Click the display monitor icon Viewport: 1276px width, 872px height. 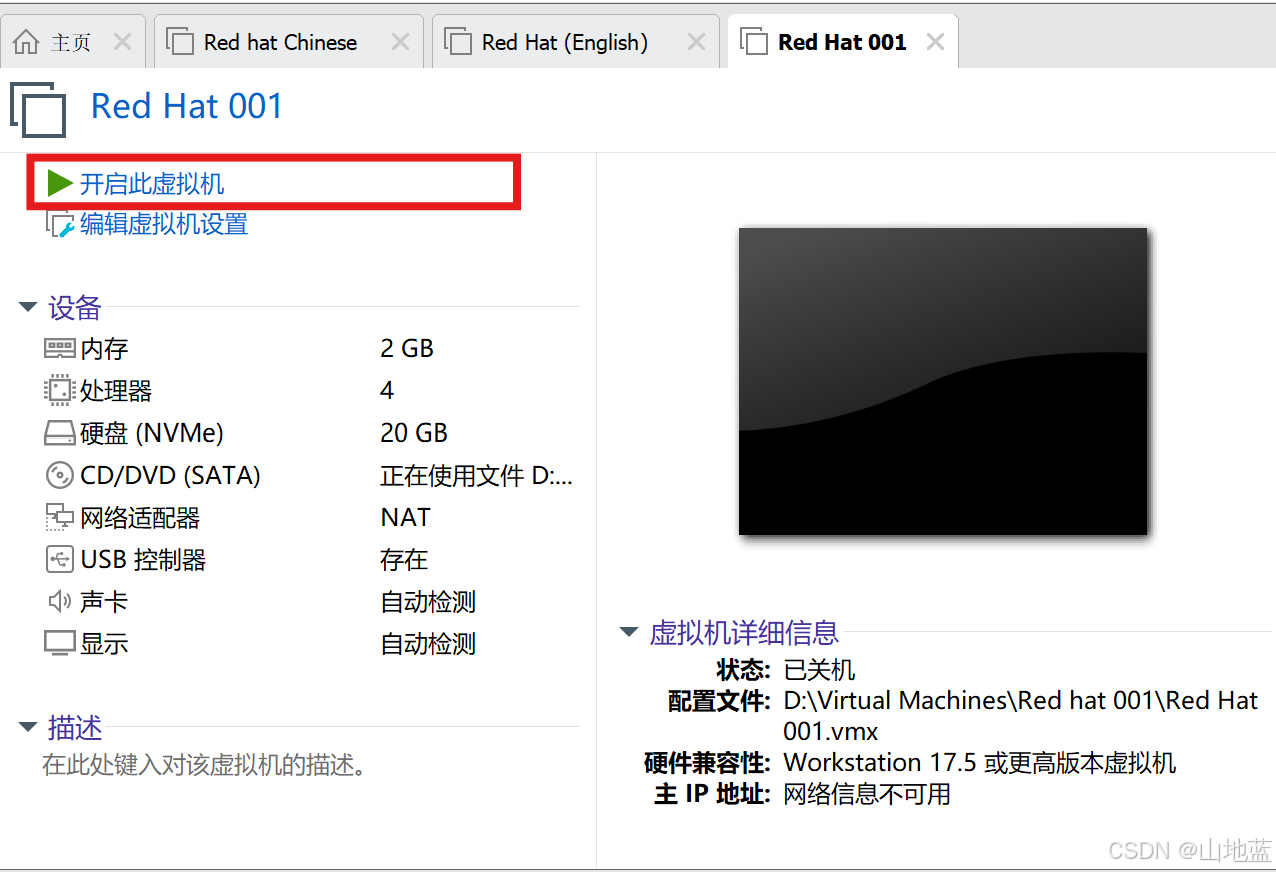tap(60, 643)
